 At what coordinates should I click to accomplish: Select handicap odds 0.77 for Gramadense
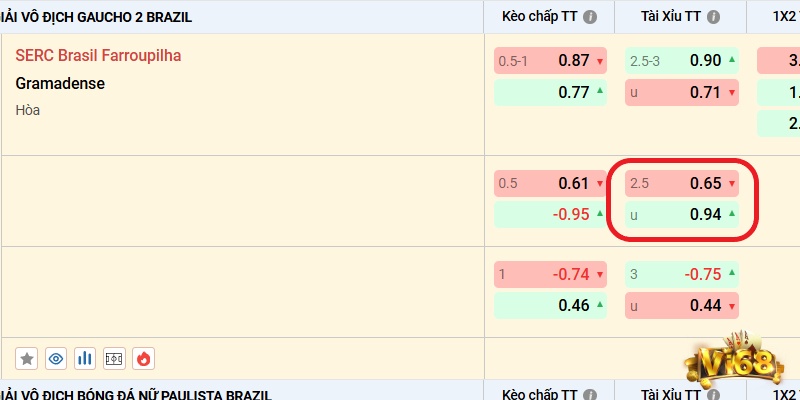551,92
